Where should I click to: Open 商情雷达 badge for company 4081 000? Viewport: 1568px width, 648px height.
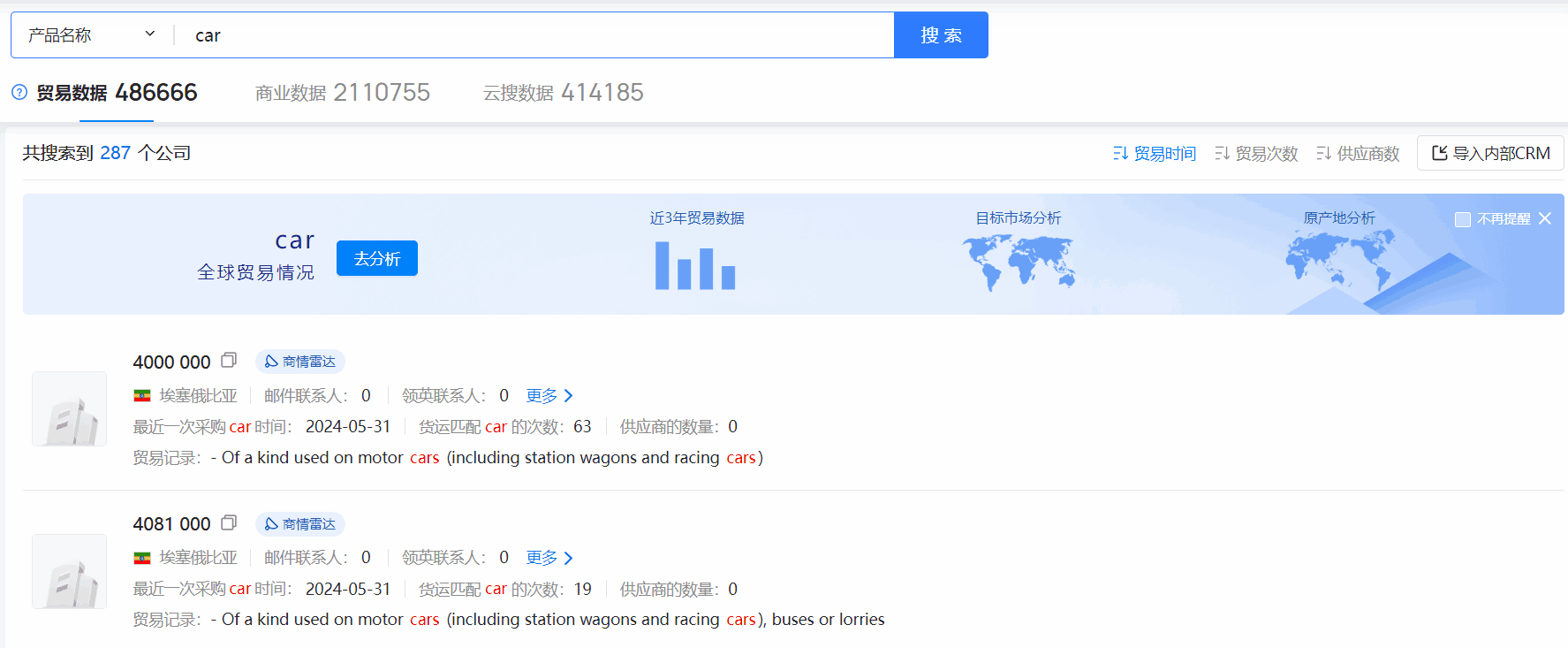point(300,524)
